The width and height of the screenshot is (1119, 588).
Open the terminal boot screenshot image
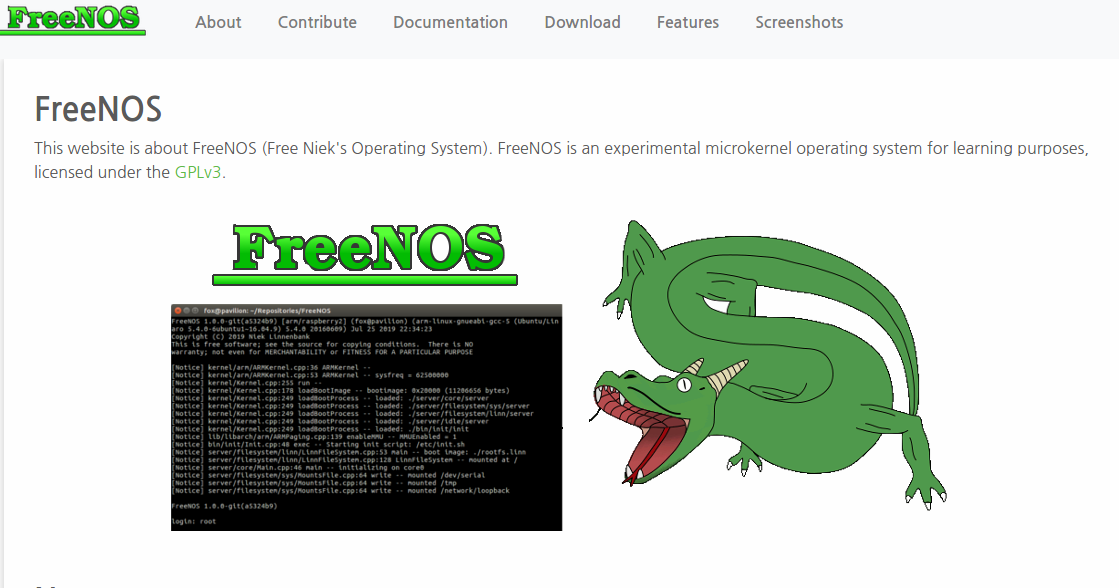pyautogui.click(x=366, y=417)
